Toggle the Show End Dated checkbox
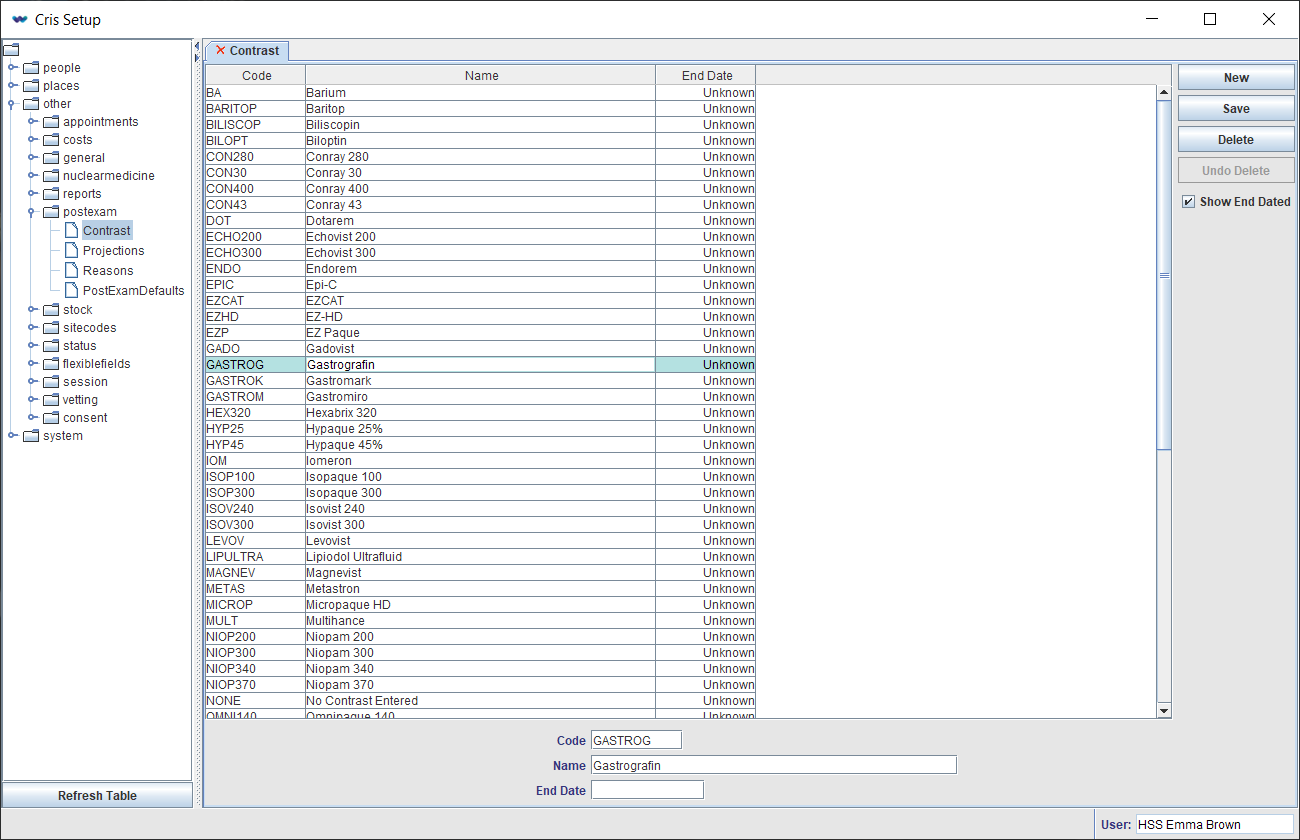Image resolution: width=1300 pixels, height=840 pixels. point(1189,202)
